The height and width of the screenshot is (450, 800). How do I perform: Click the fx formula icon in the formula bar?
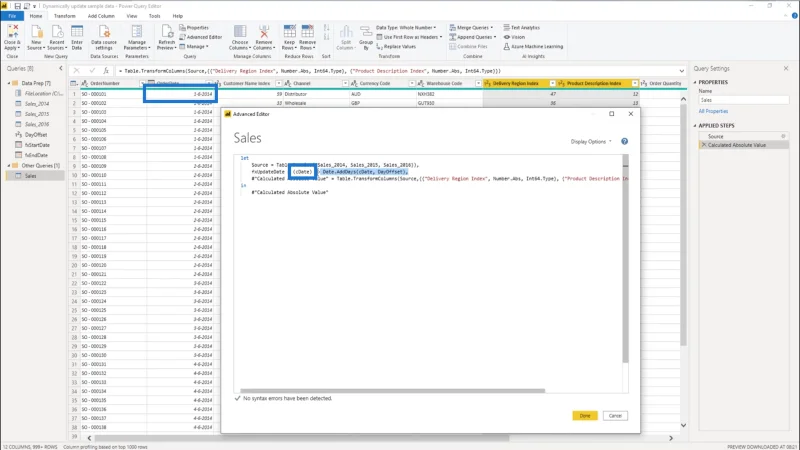[x=106, y=71]
